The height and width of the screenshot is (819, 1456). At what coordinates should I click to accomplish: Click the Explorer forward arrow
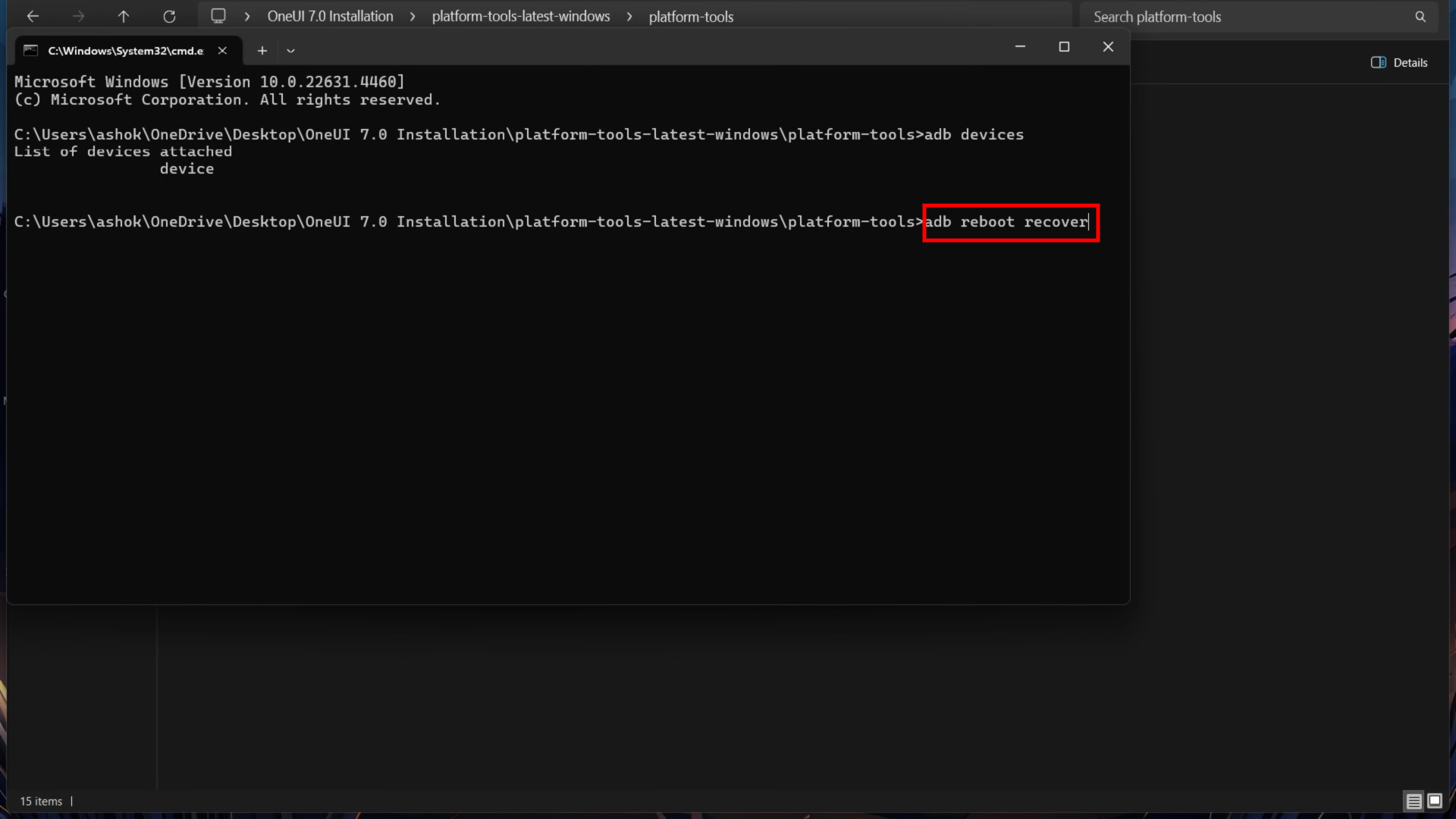coord(78,16)
